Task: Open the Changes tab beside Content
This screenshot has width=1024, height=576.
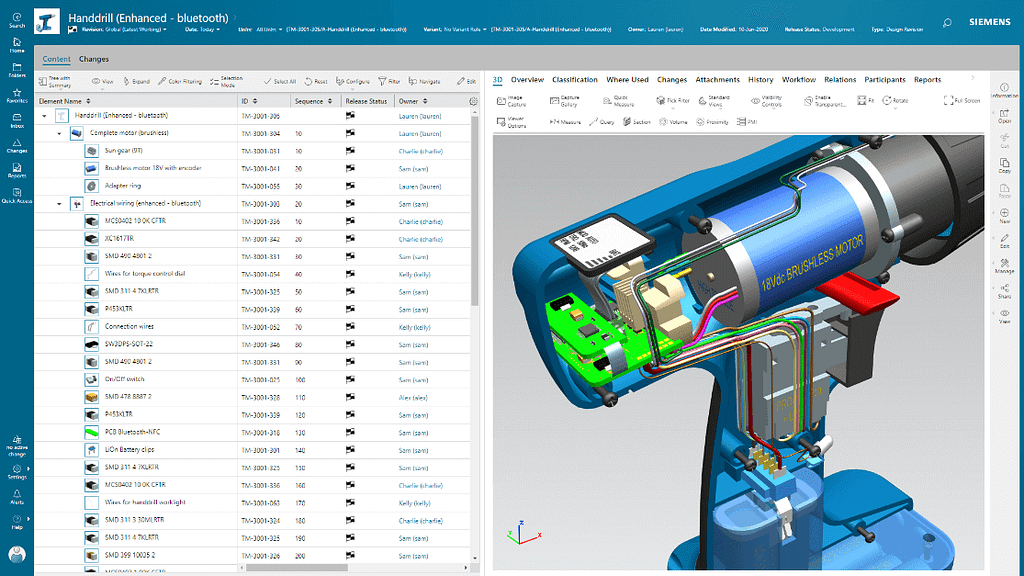Action: pos(93,59)
